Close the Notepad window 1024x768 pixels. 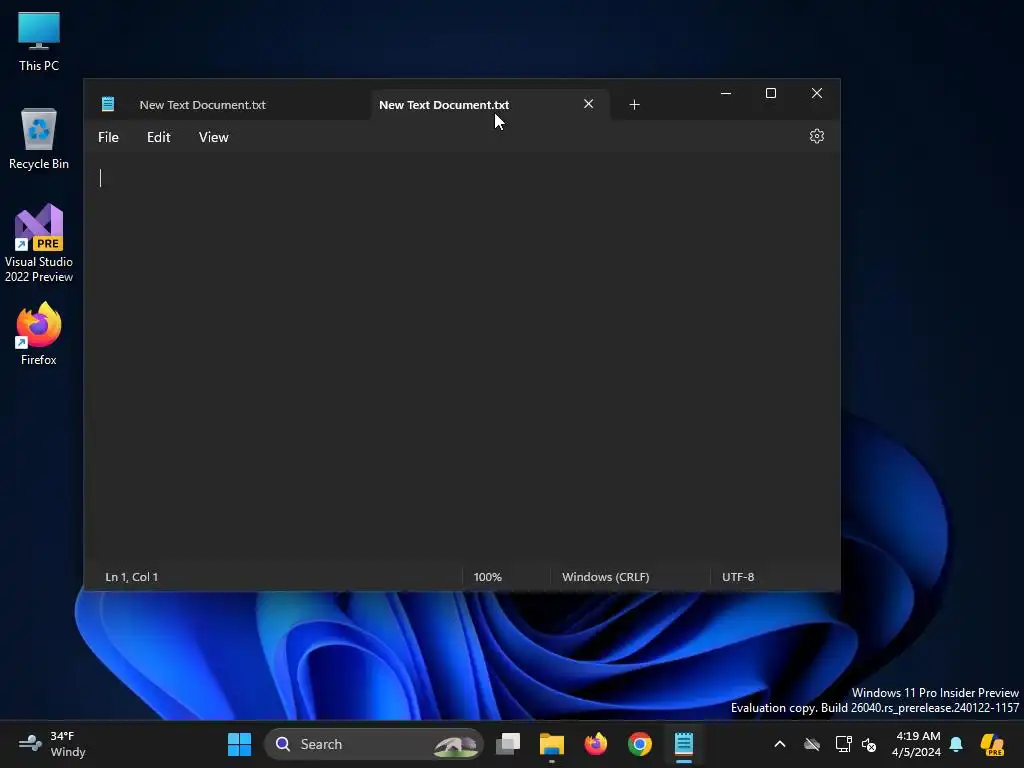[x=816, y=93]
